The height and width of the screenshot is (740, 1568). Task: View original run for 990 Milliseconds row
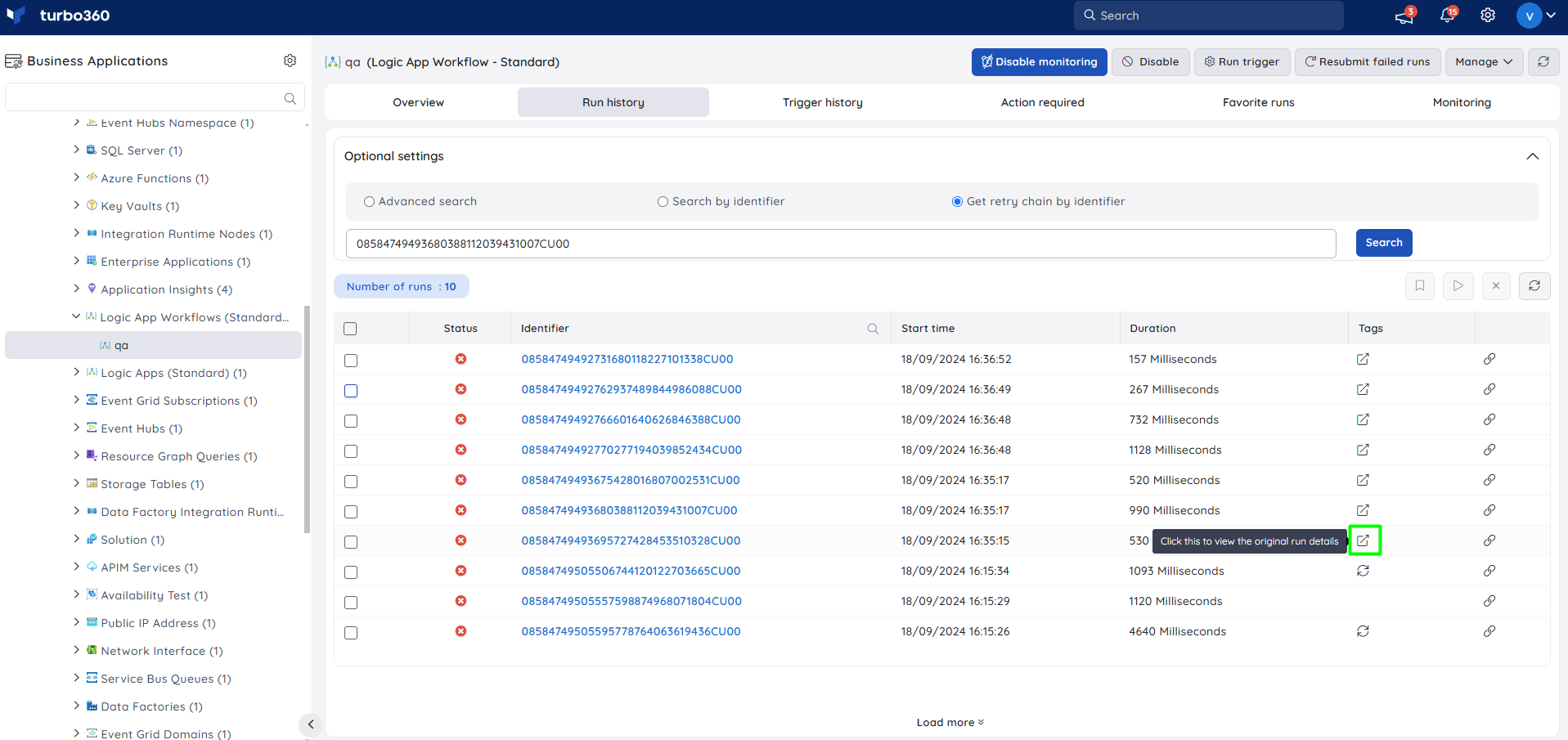pos(1363,510)
